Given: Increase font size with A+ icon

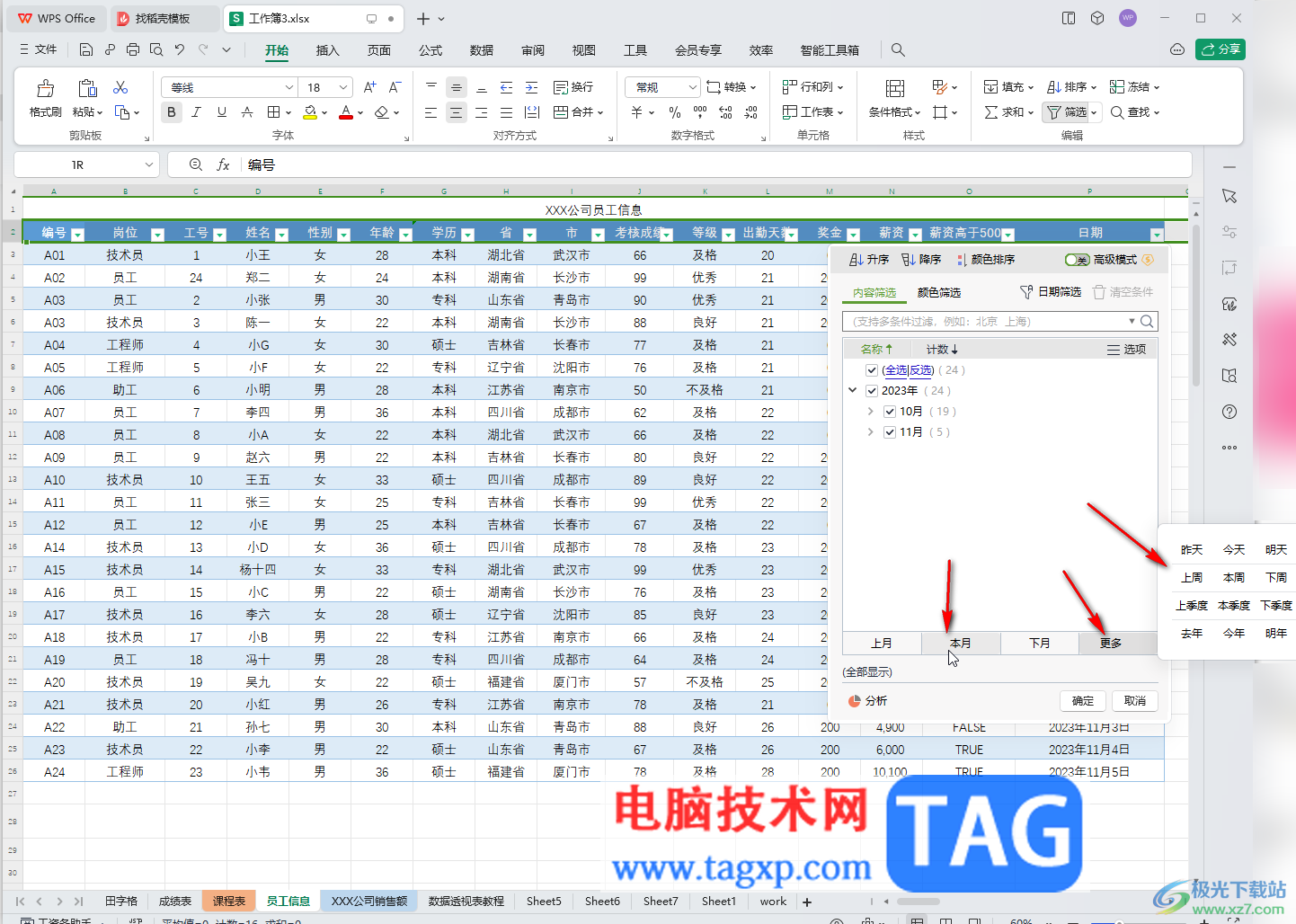Looking at the screenshot, I should [x=370, y=87].
